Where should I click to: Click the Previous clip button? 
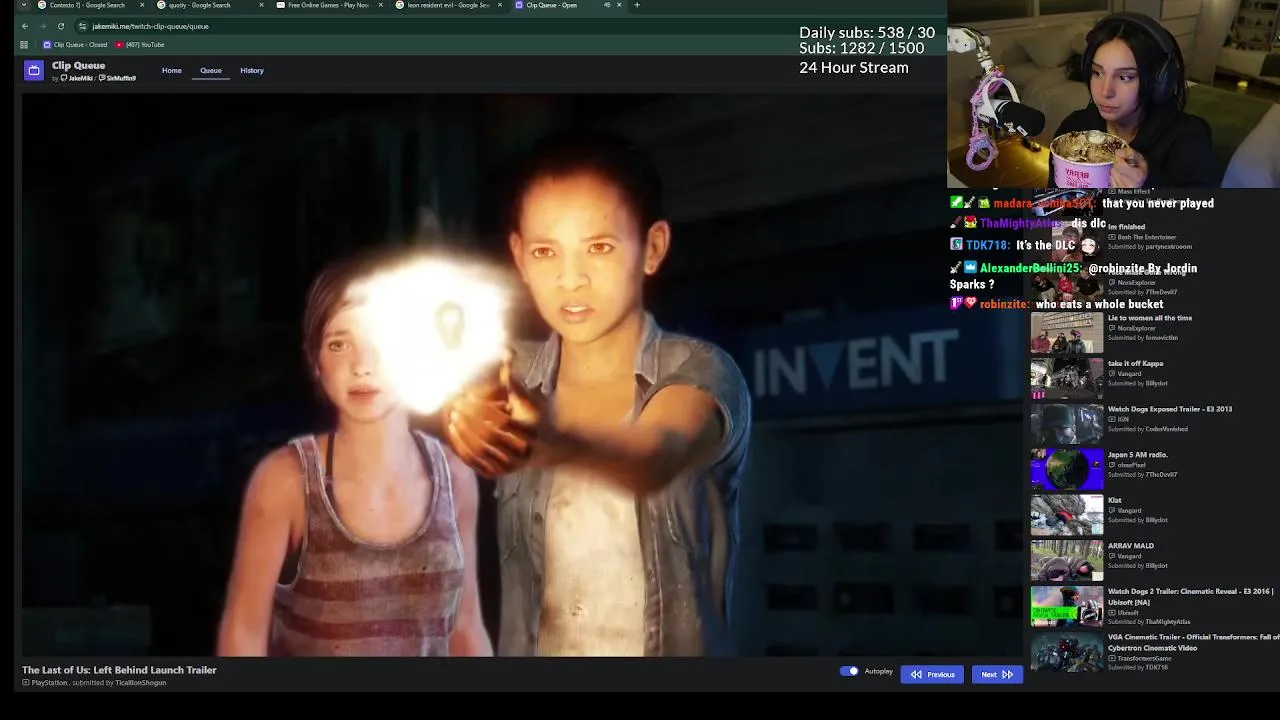tap(932, 674)
